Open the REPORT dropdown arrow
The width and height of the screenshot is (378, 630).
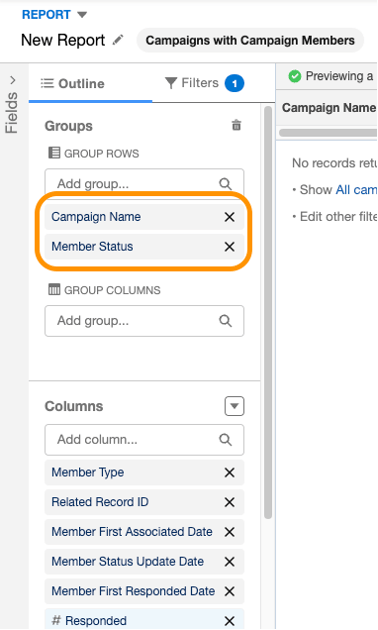(82, 15)
